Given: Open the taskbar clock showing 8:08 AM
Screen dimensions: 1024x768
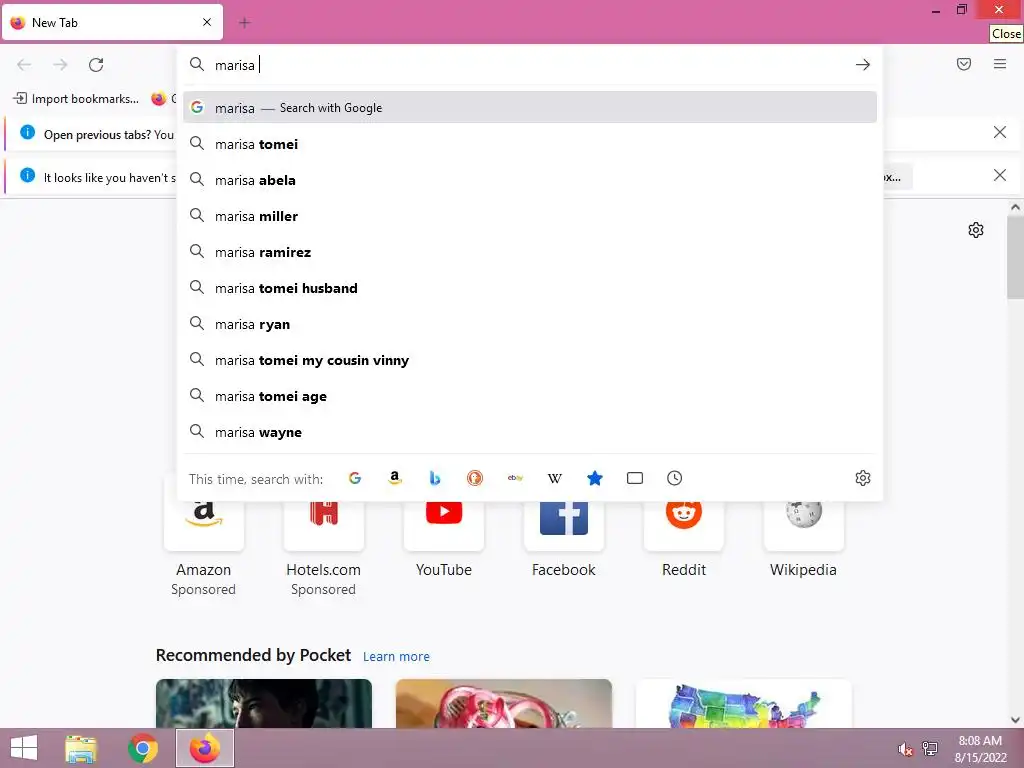Looking at the screenshot, I should point(980,749).
